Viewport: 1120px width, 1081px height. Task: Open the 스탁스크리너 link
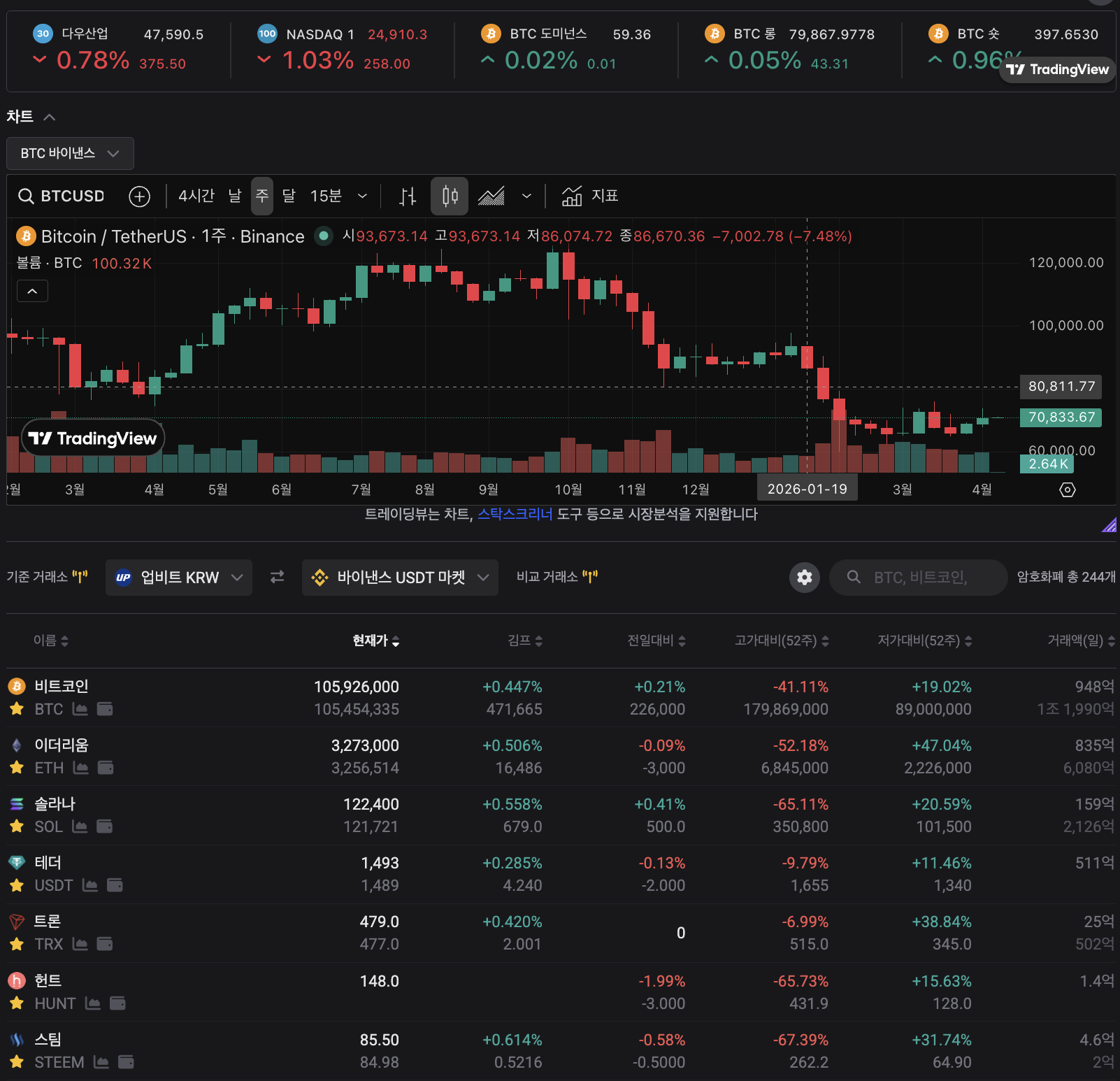[515, 515]
